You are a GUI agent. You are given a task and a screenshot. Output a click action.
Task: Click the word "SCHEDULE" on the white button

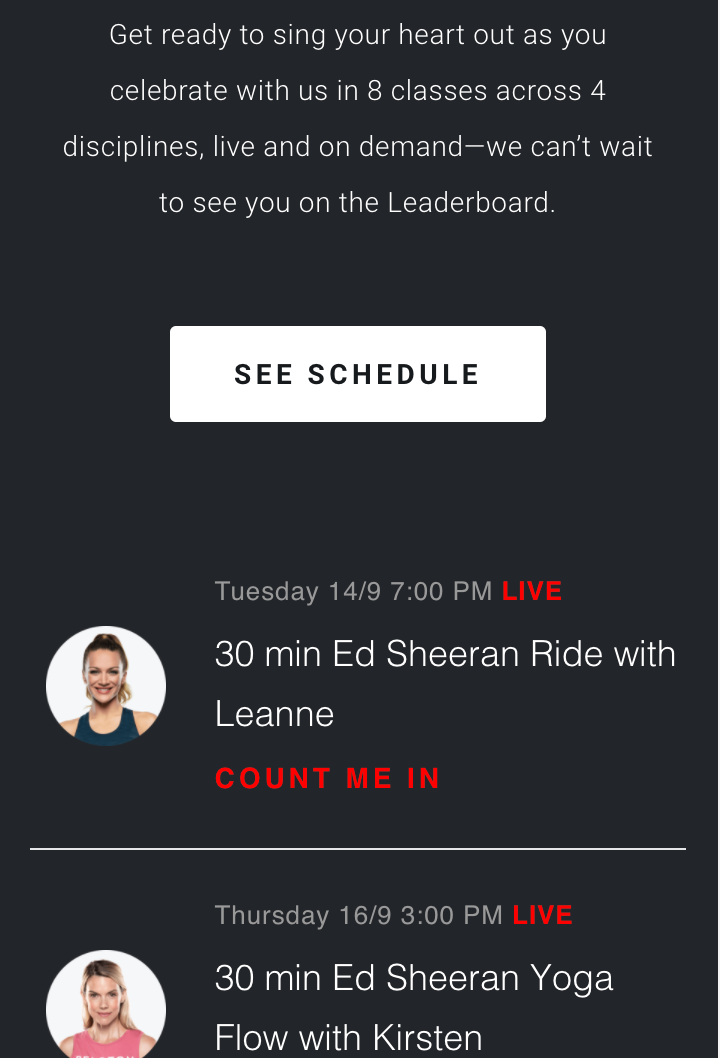[394, 374]
